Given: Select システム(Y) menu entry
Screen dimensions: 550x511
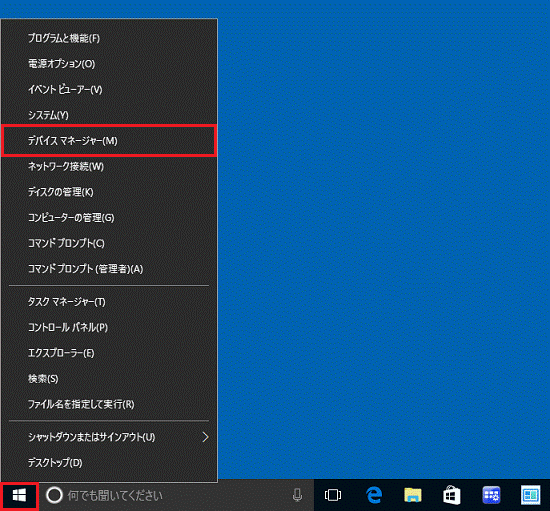Looking at the screenshot, I should tap(109, 115).
